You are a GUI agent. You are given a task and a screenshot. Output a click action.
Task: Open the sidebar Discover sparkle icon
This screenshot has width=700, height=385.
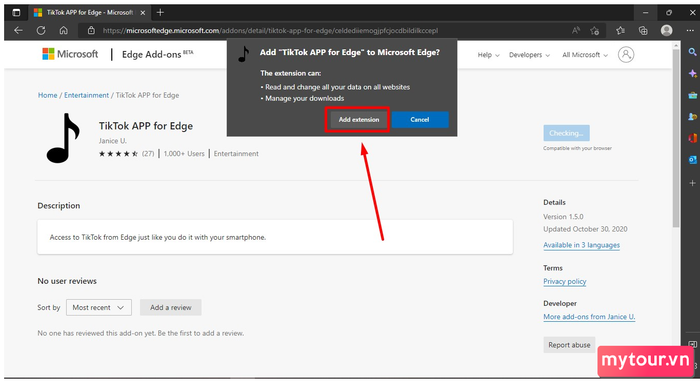tap(692, 73)
